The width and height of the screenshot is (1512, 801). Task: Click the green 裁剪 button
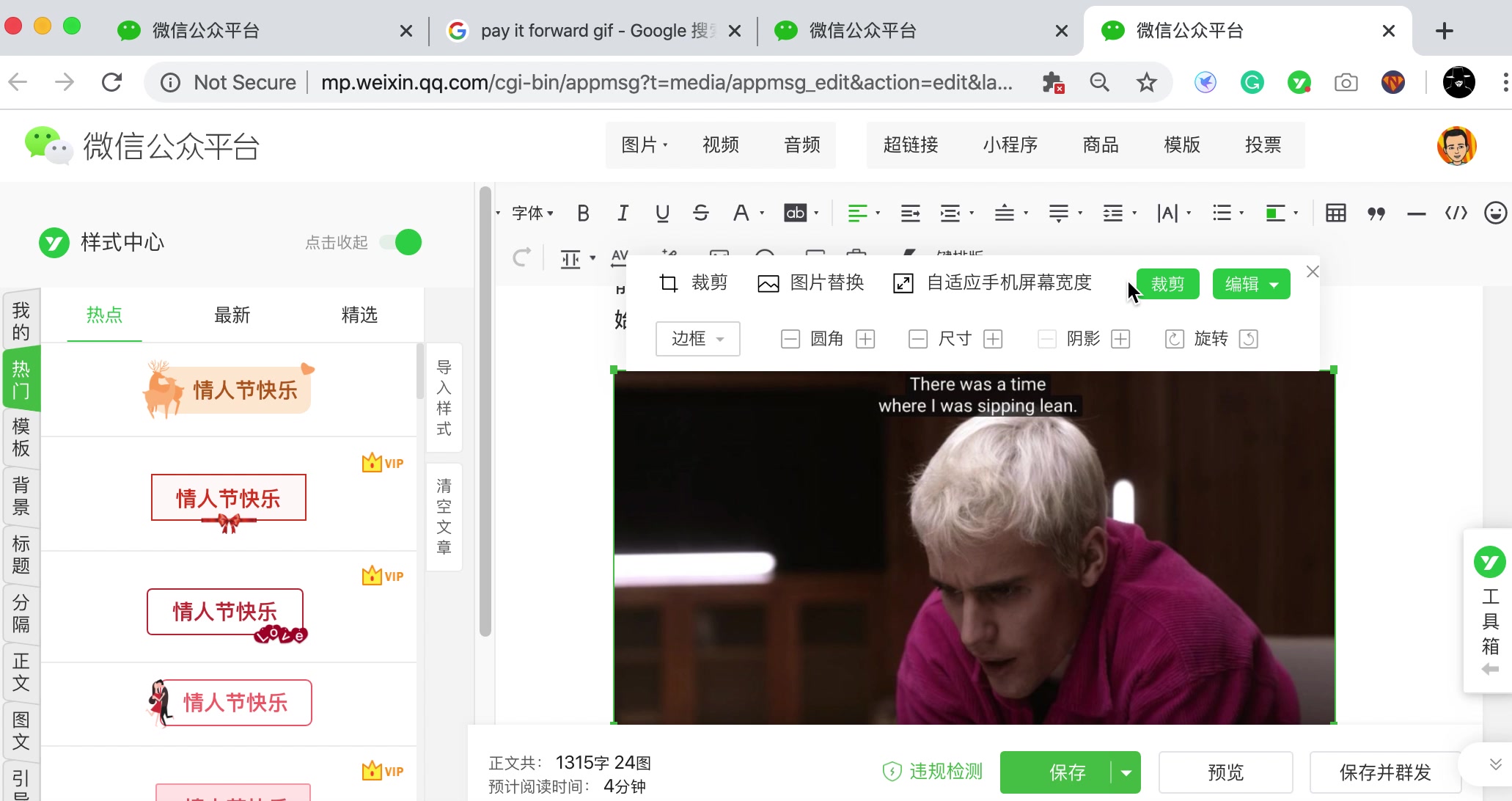(x=1167, y=285)
